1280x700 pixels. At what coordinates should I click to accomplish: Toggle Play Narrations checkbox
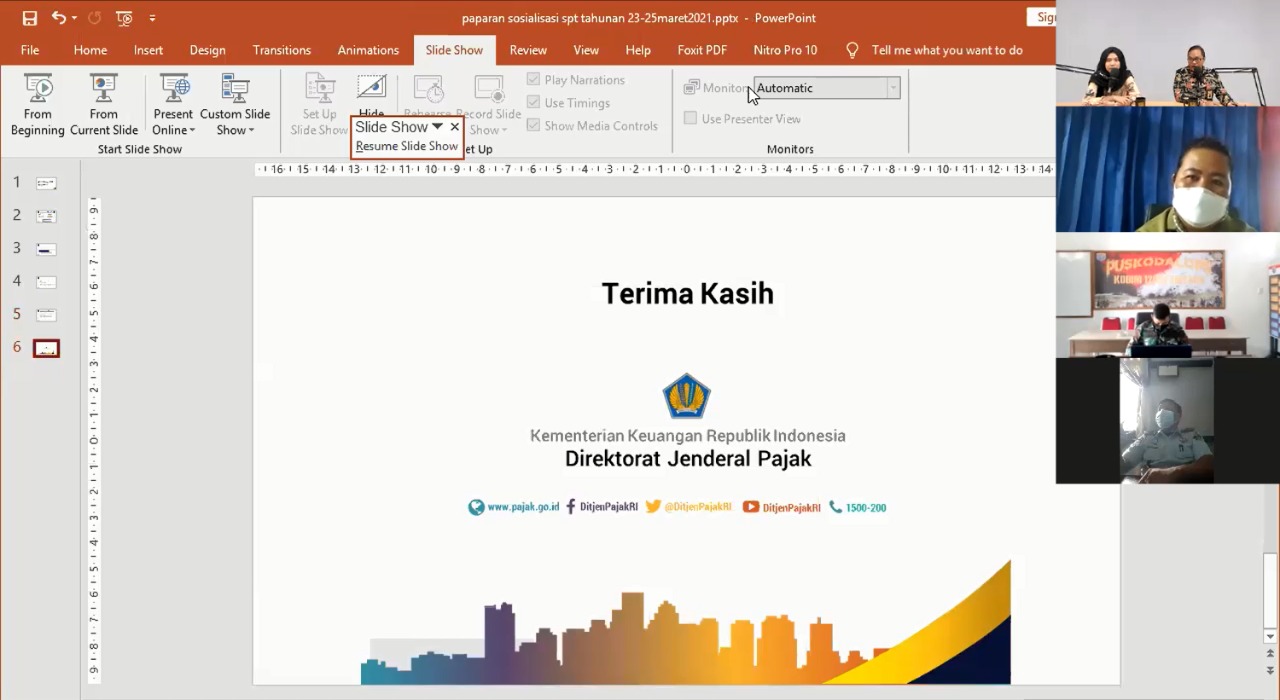tap(534, 80)
